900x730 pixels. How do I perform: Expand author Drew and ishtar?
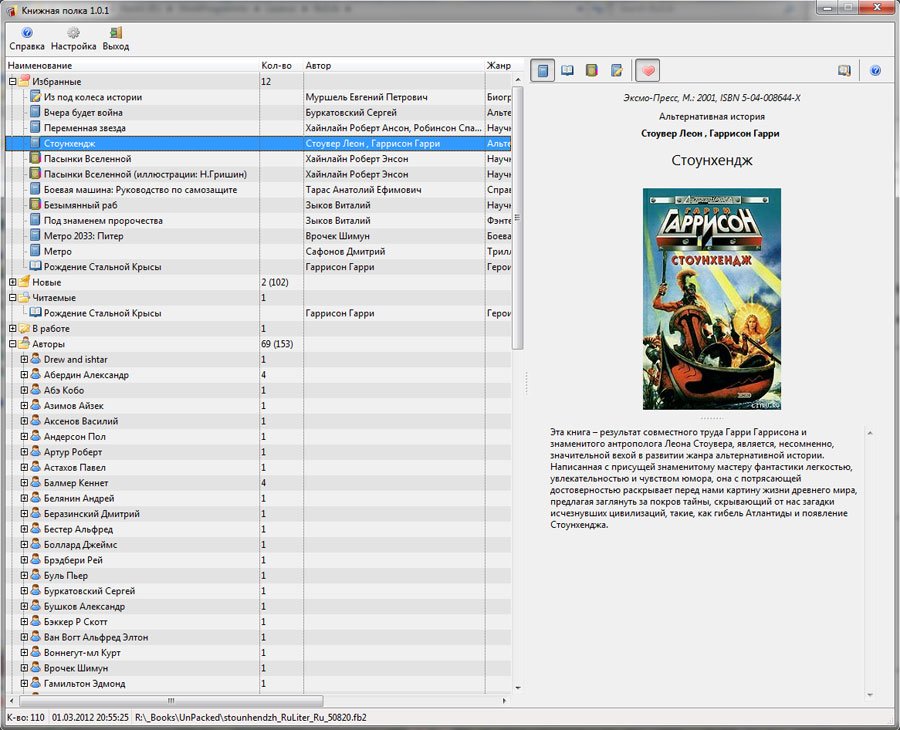(x=24, y=359)
